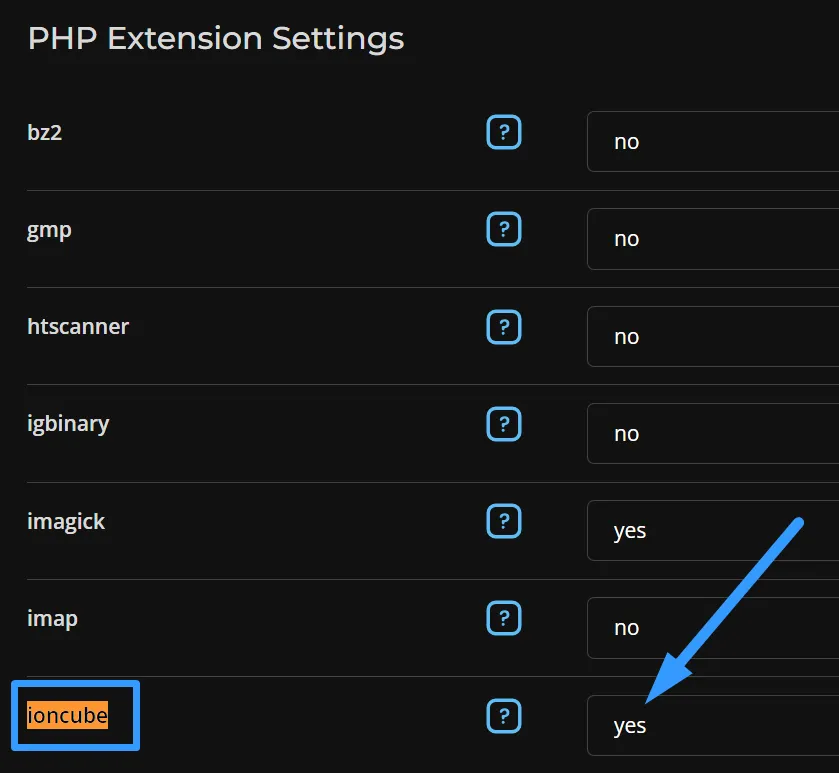Click the bz2 extension label

click(x=45, y=132)
